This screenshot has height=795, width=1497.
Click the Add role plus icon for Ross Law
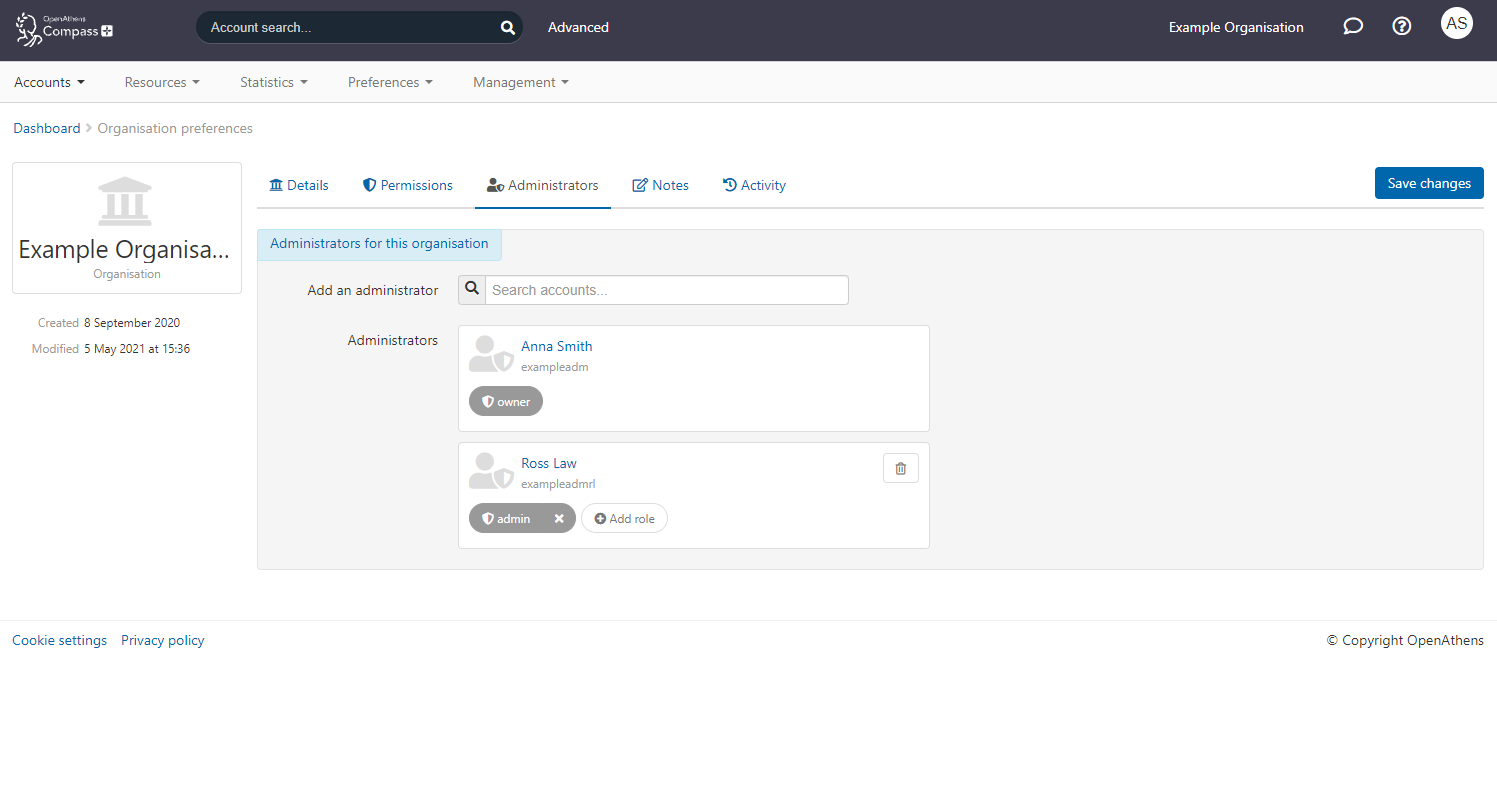click(x=601, y=518)
